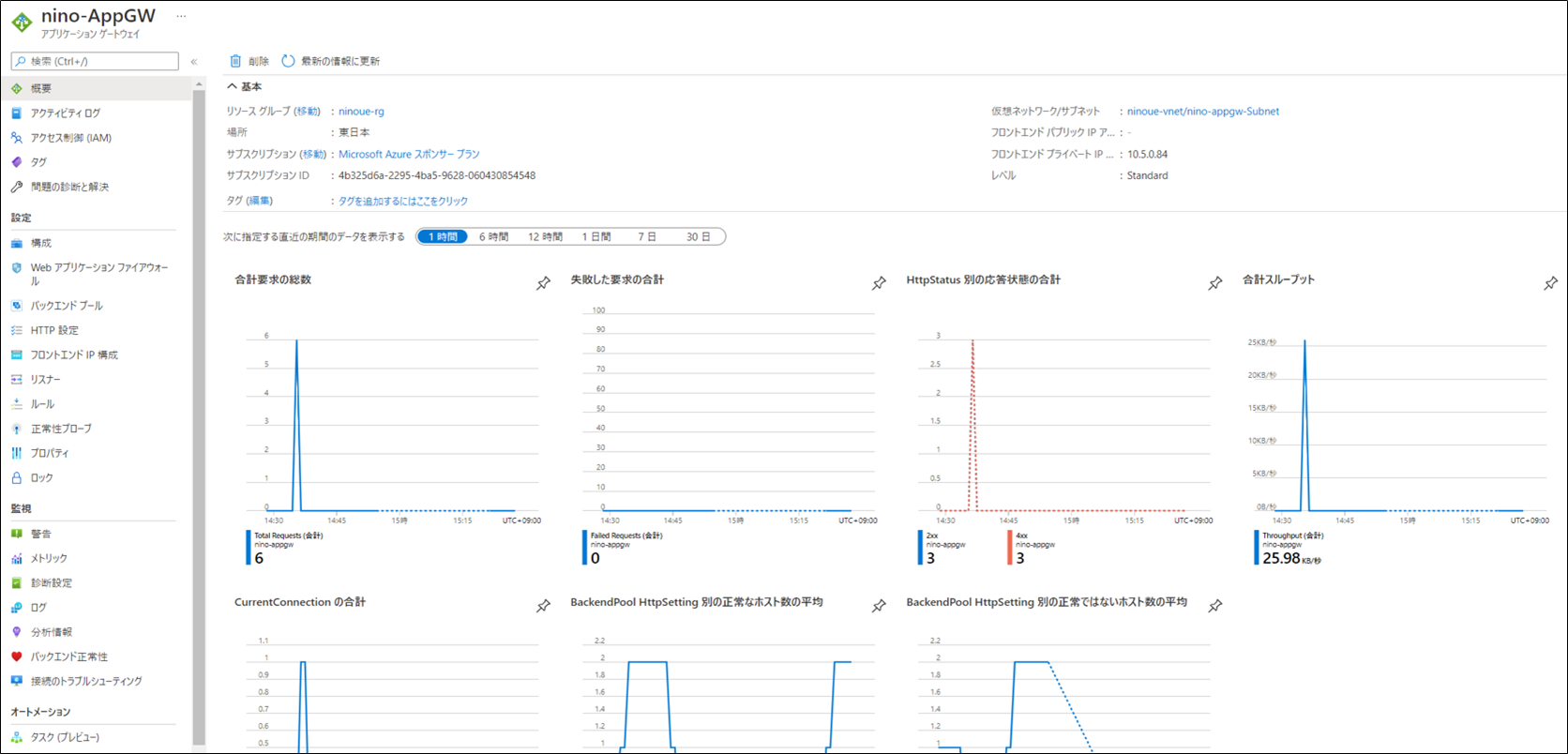
Task: Click the 概要 overview icon in sidebar
Action: pos(17,88)
